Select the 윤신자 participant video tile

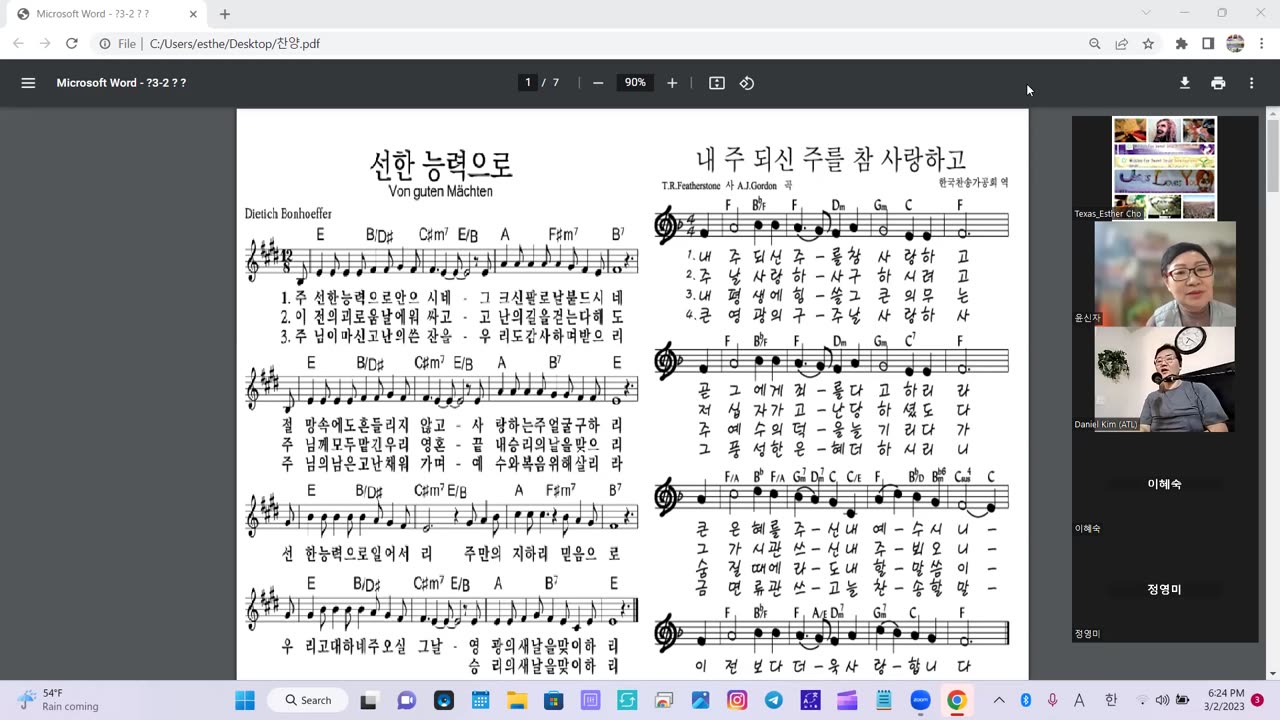(x=1164, y=274)
